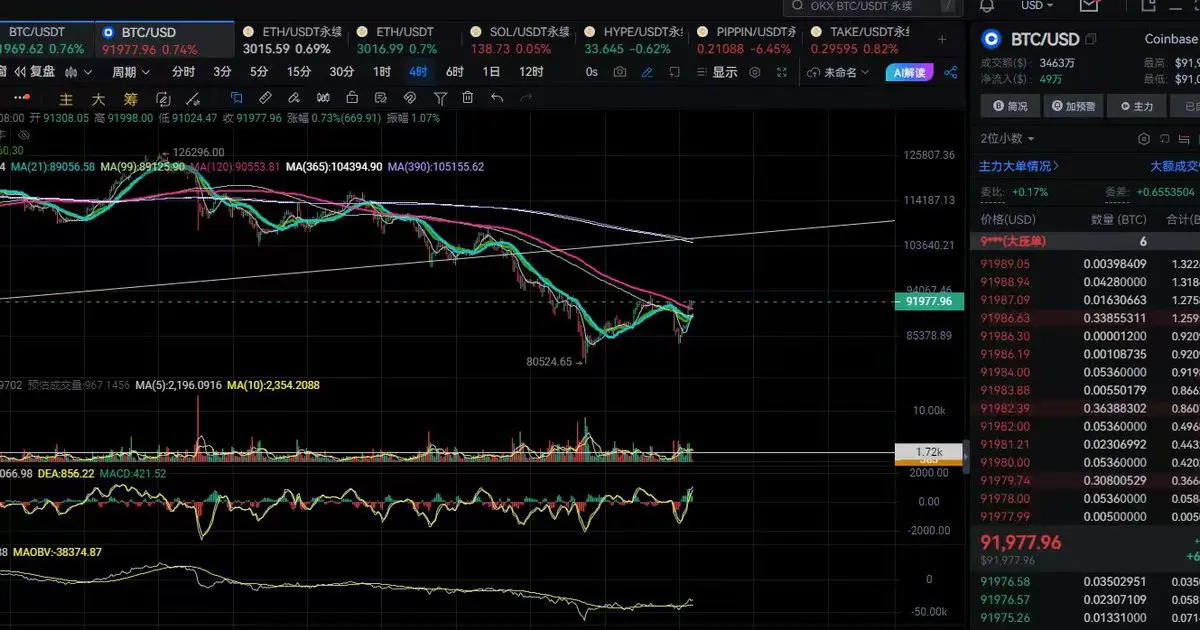Viewport: 1200px width, 630px height.
Task: Click the 91976.58 bid price row
Action: point(1086,581)
